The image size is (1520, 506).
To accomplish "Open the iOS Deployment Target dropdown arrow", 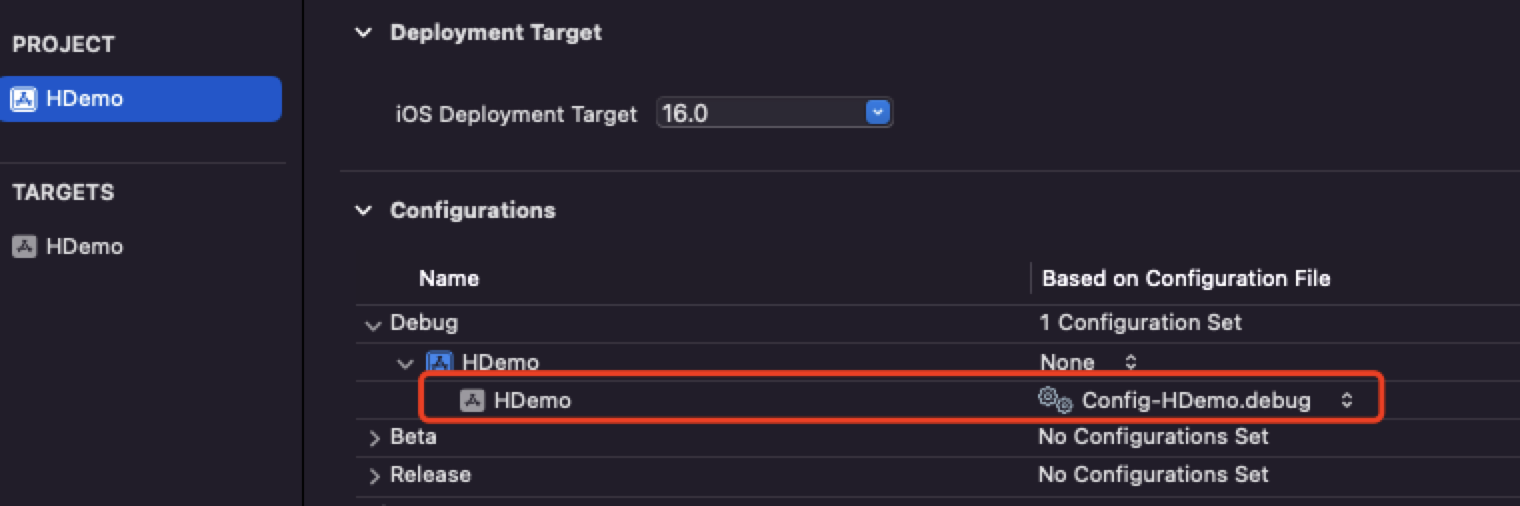I will tap(877, 113).
